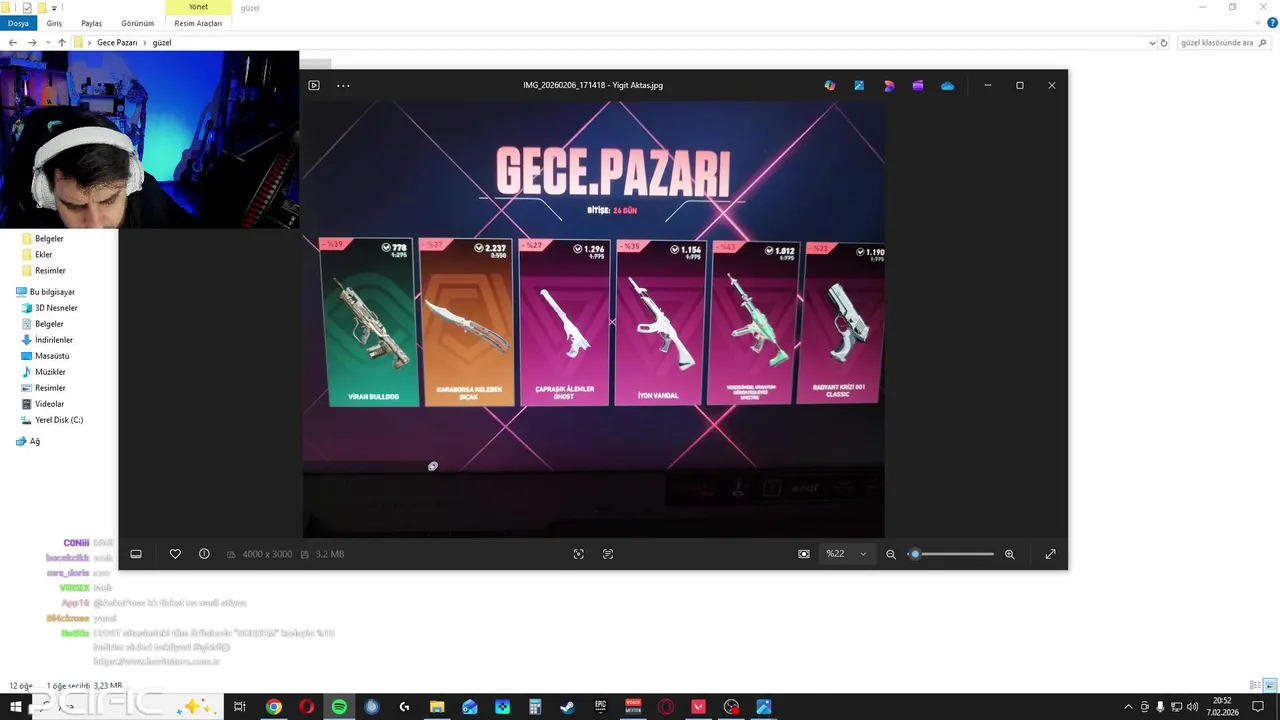Mark photo as favorite with heart icon
Image resolution: width=1280 pixels, height=720 pixels.
[175, 554]
